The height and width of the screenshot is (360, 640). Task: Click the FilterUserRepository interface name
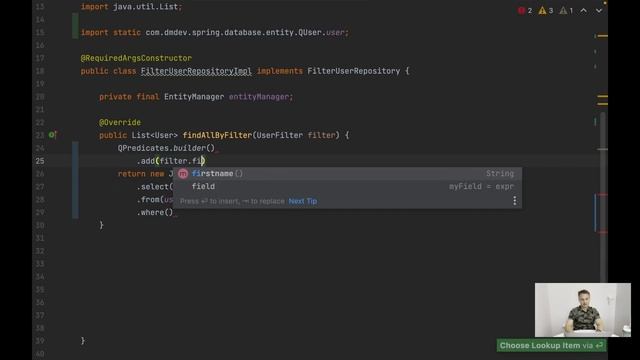tap(353, 71)
